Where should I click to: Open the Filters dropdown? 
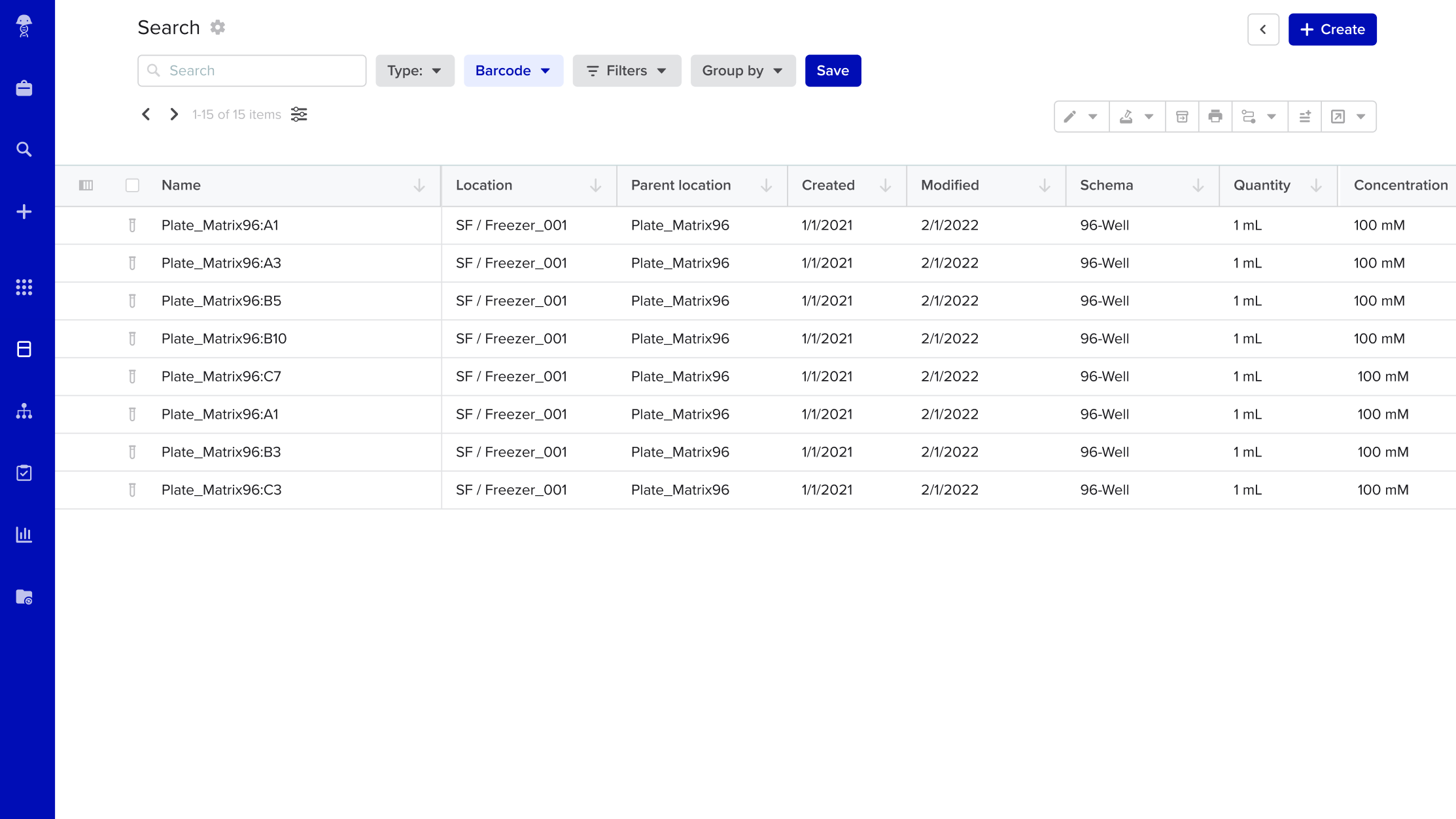point(627,71)
